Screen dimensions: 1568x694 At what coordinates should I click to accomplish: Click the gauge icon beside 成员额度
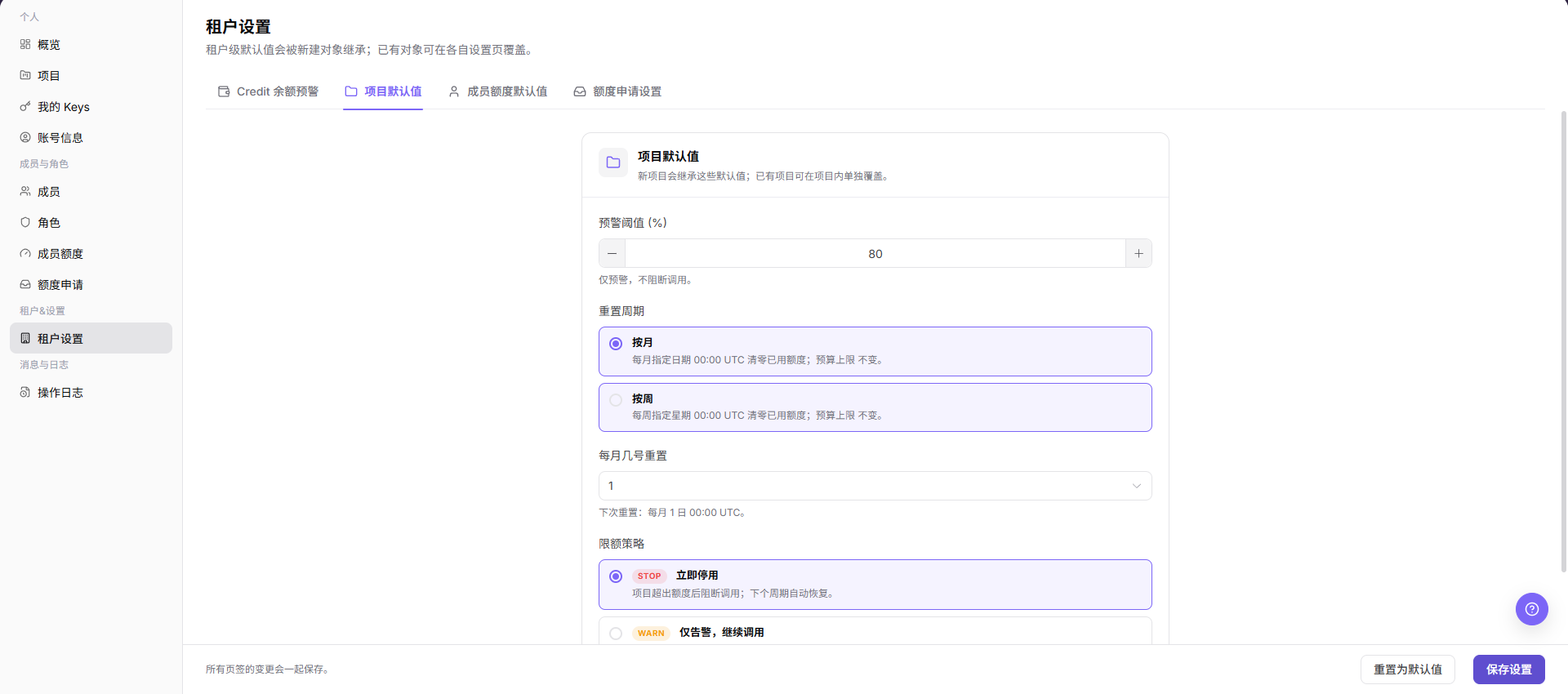pos(25,253)
